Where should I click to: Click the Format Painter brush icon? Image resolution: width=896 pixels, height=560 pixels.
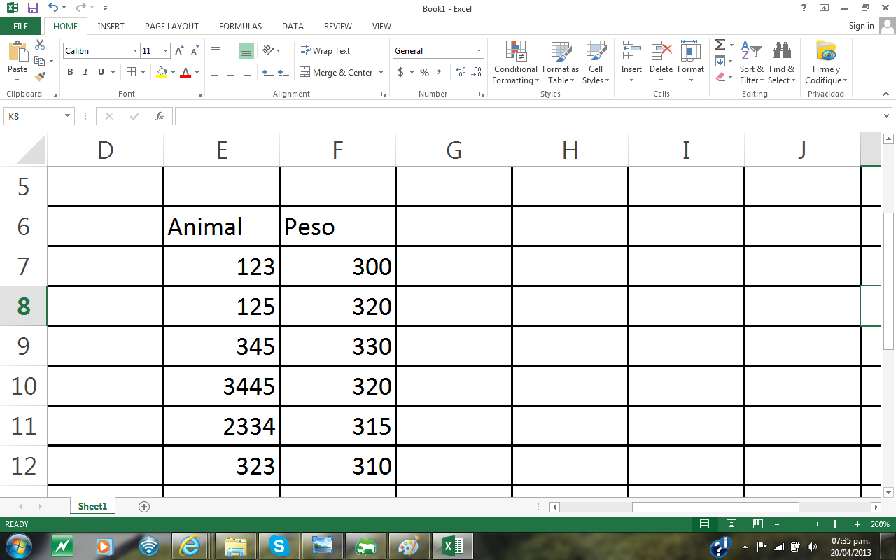(40, 76)
